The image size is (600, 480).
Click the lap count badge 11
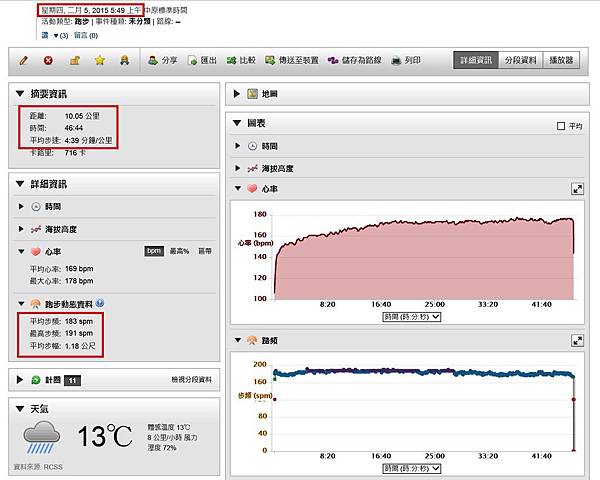coord(72,380)
